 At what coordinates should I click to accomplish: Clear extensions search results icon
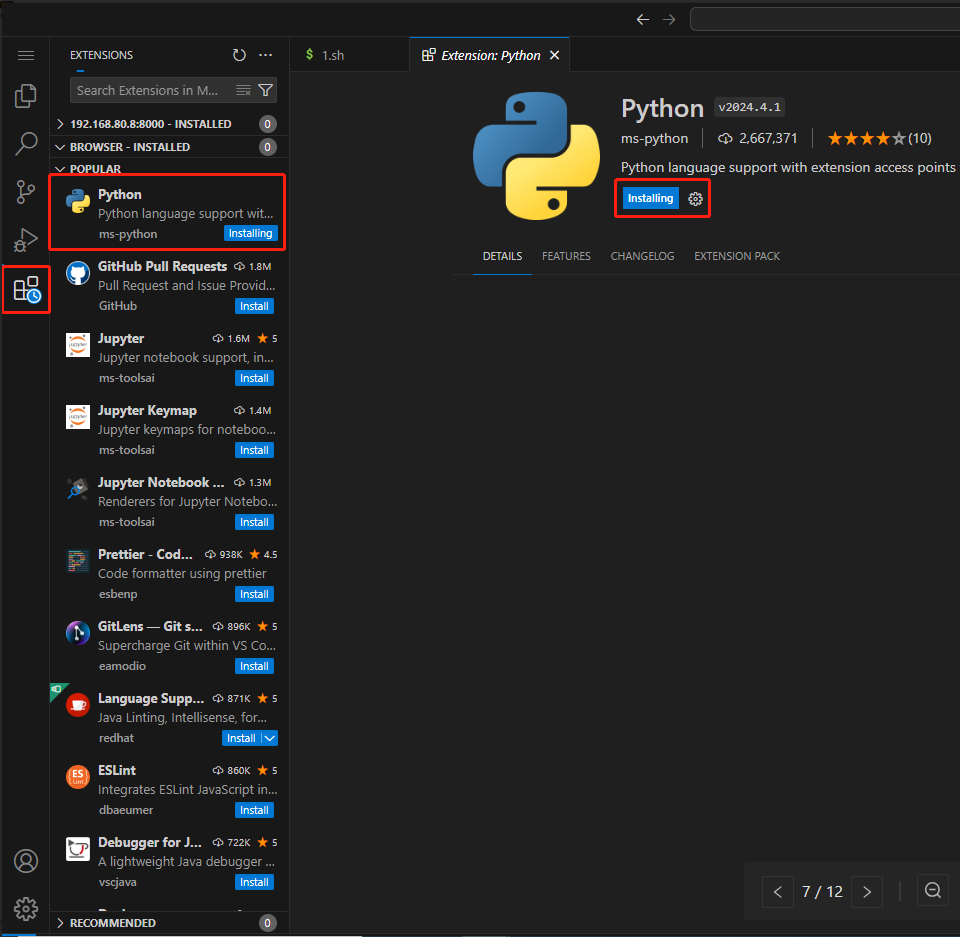tap(243, 90)
